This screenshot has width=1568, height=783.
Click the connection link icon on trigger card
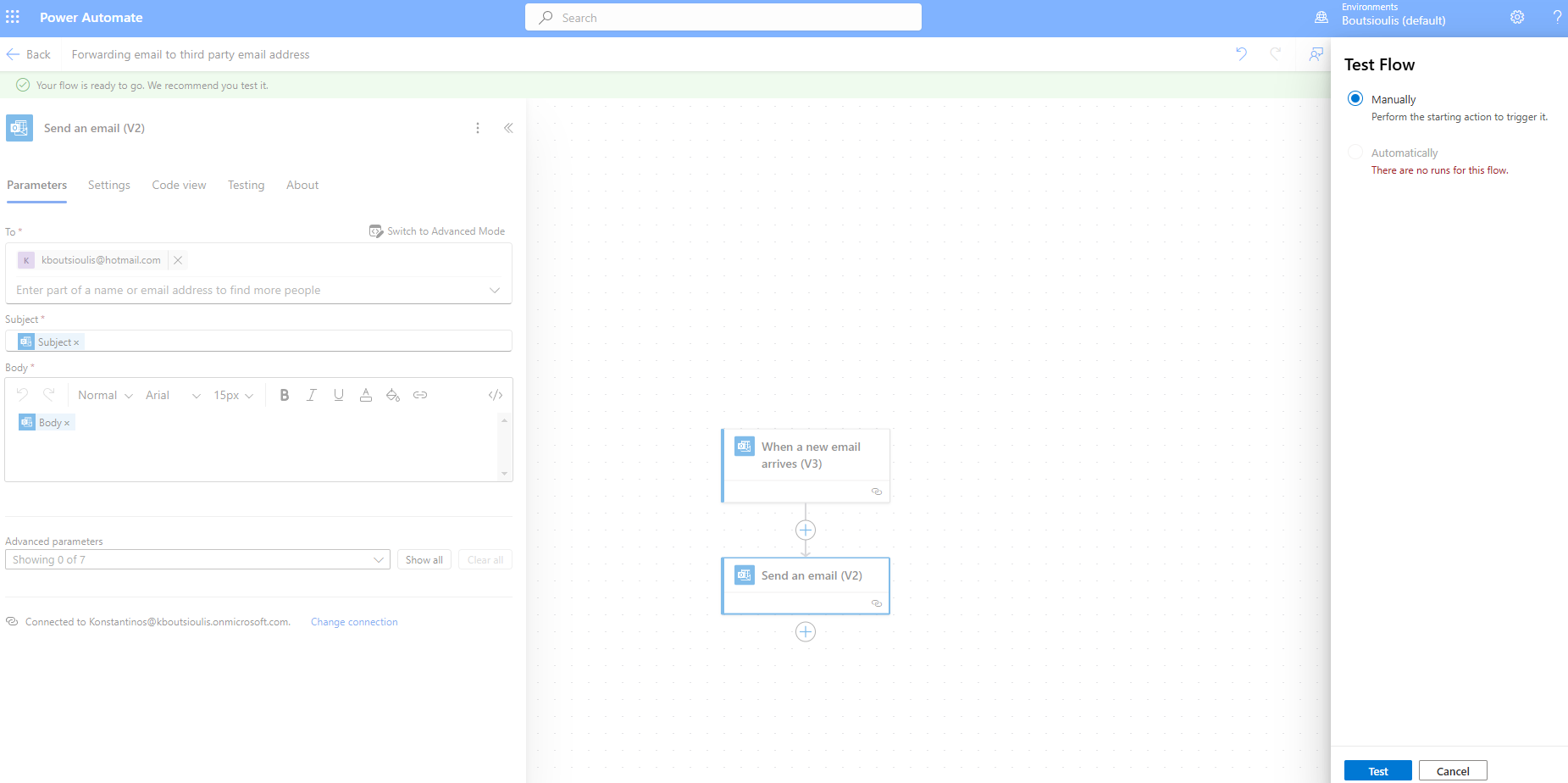coord(877,491)
